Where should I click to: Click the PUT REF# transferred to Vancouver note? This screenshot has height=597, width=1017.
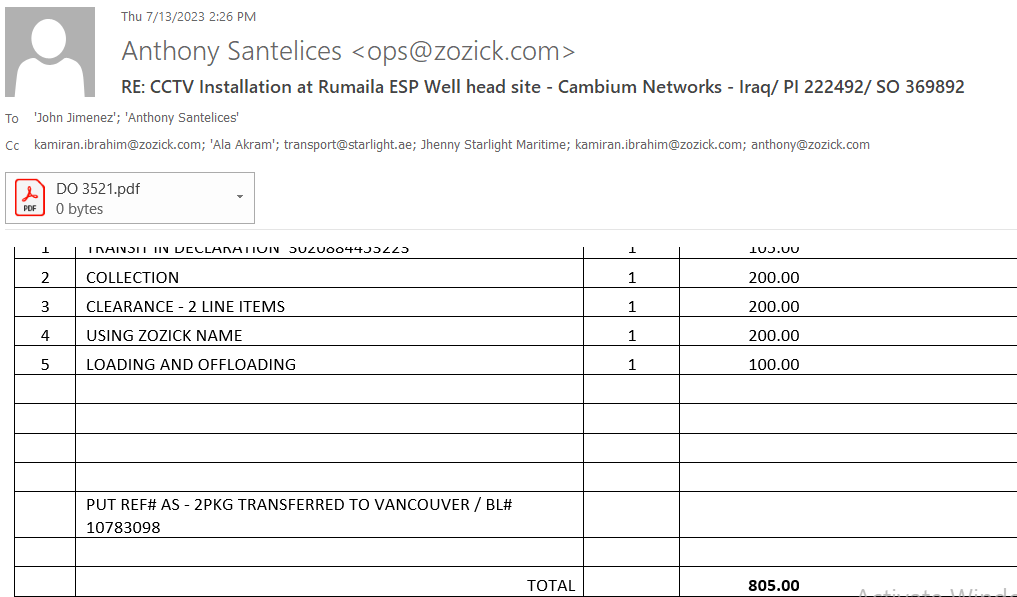coord(298,515)
